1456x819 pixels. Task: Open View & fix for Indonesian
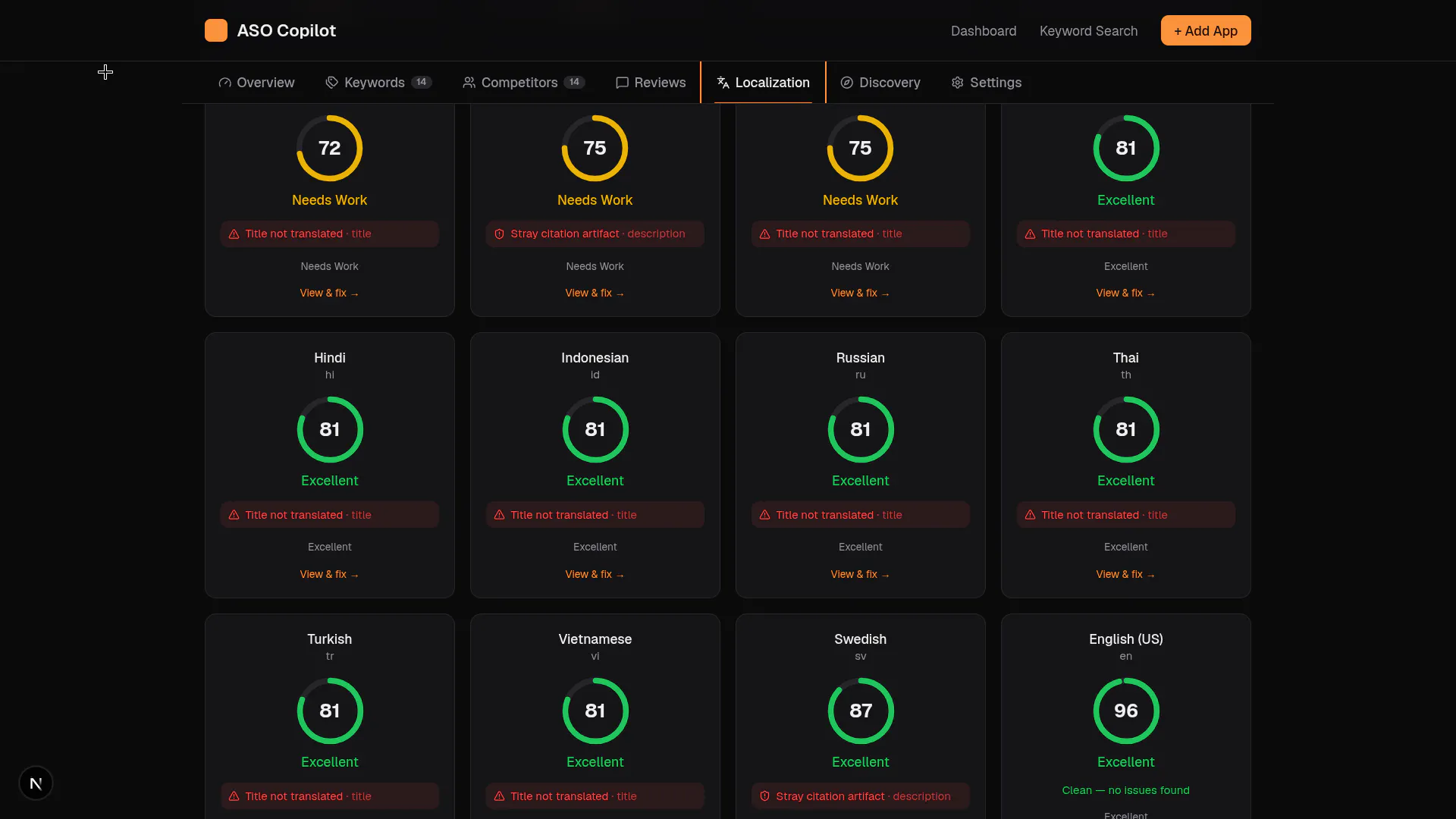point(595,575)
